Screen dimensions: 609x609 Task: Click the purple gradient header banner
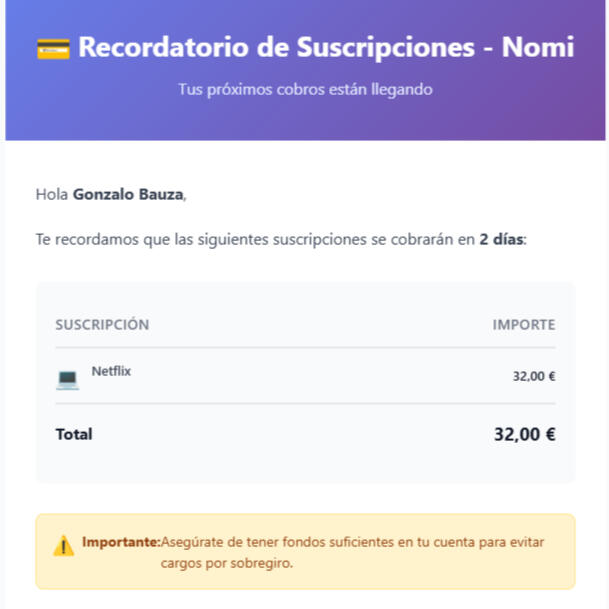point(305,70)
